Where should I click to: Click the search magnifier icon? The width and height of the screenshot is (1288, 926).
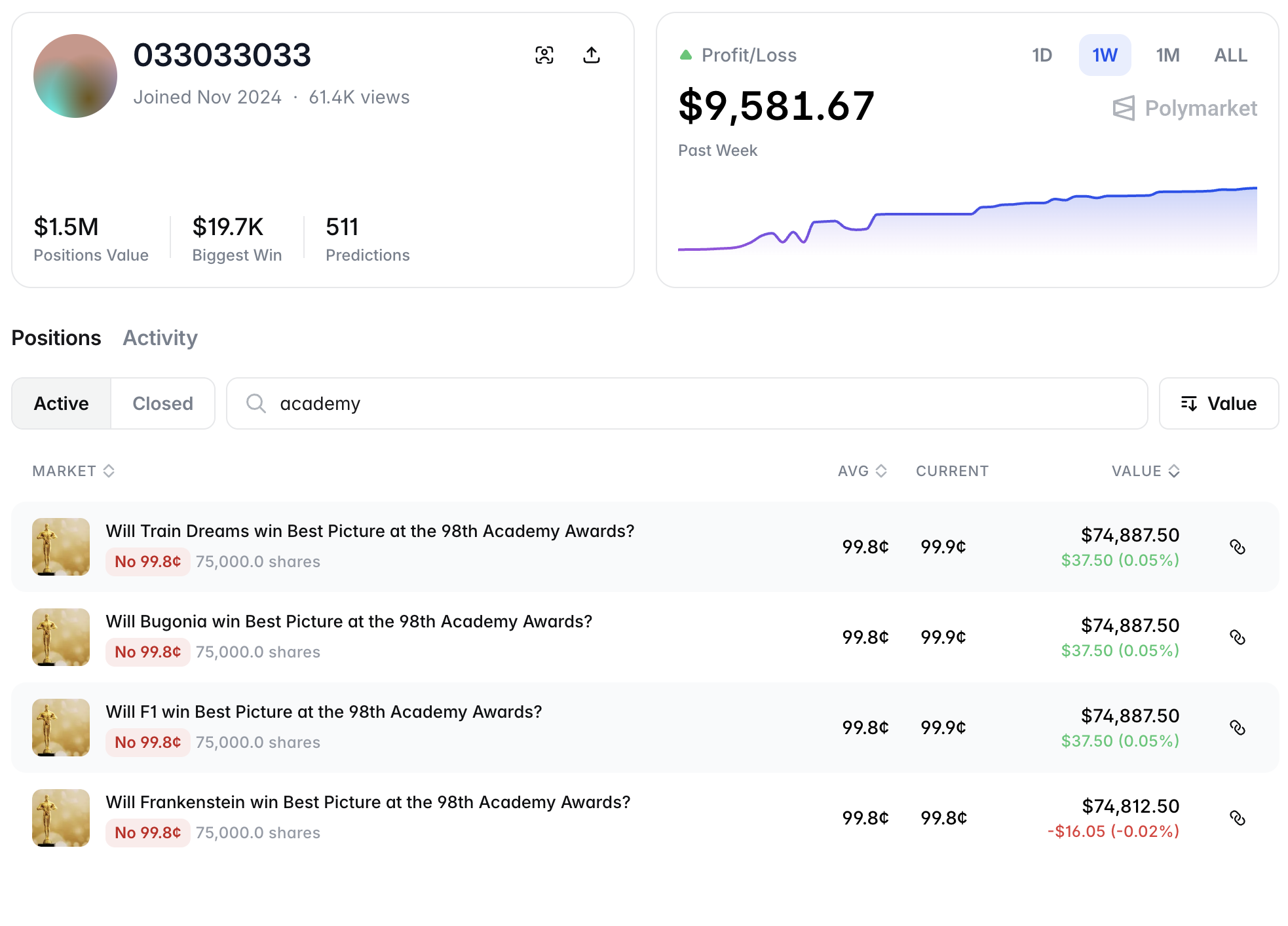[256, 403]
